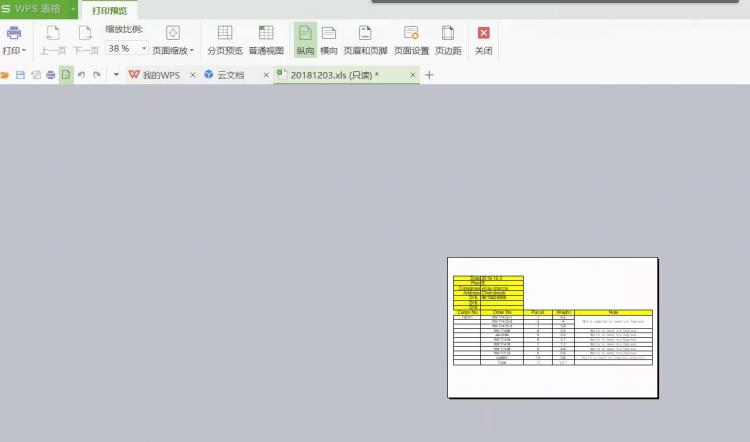Go to next page (下一页)

tap(86, 41)
